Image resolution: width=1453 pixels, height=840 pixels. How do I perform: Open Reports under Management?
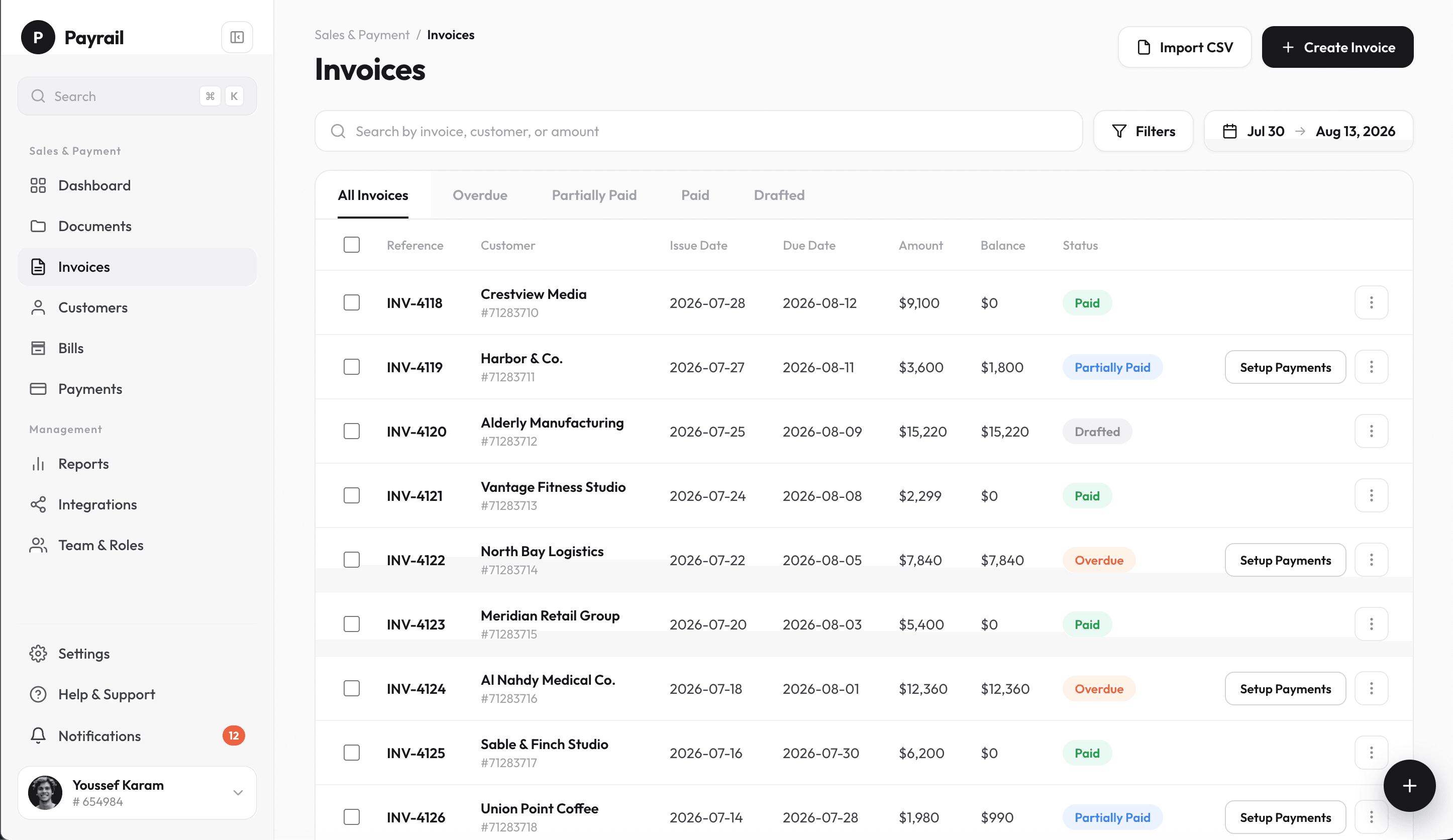point(137,464)
